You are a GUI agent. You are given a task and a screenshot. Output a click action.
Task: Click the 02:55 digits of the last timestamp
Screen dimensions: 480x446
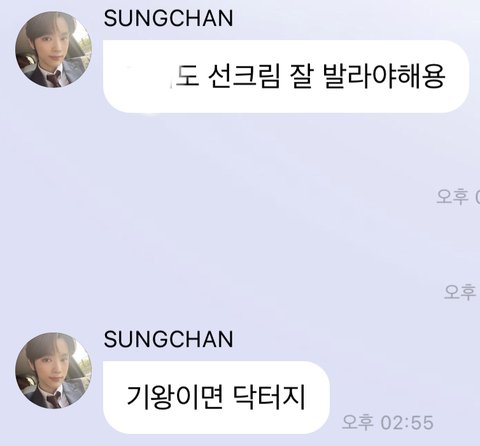click(x=407, y=423)
